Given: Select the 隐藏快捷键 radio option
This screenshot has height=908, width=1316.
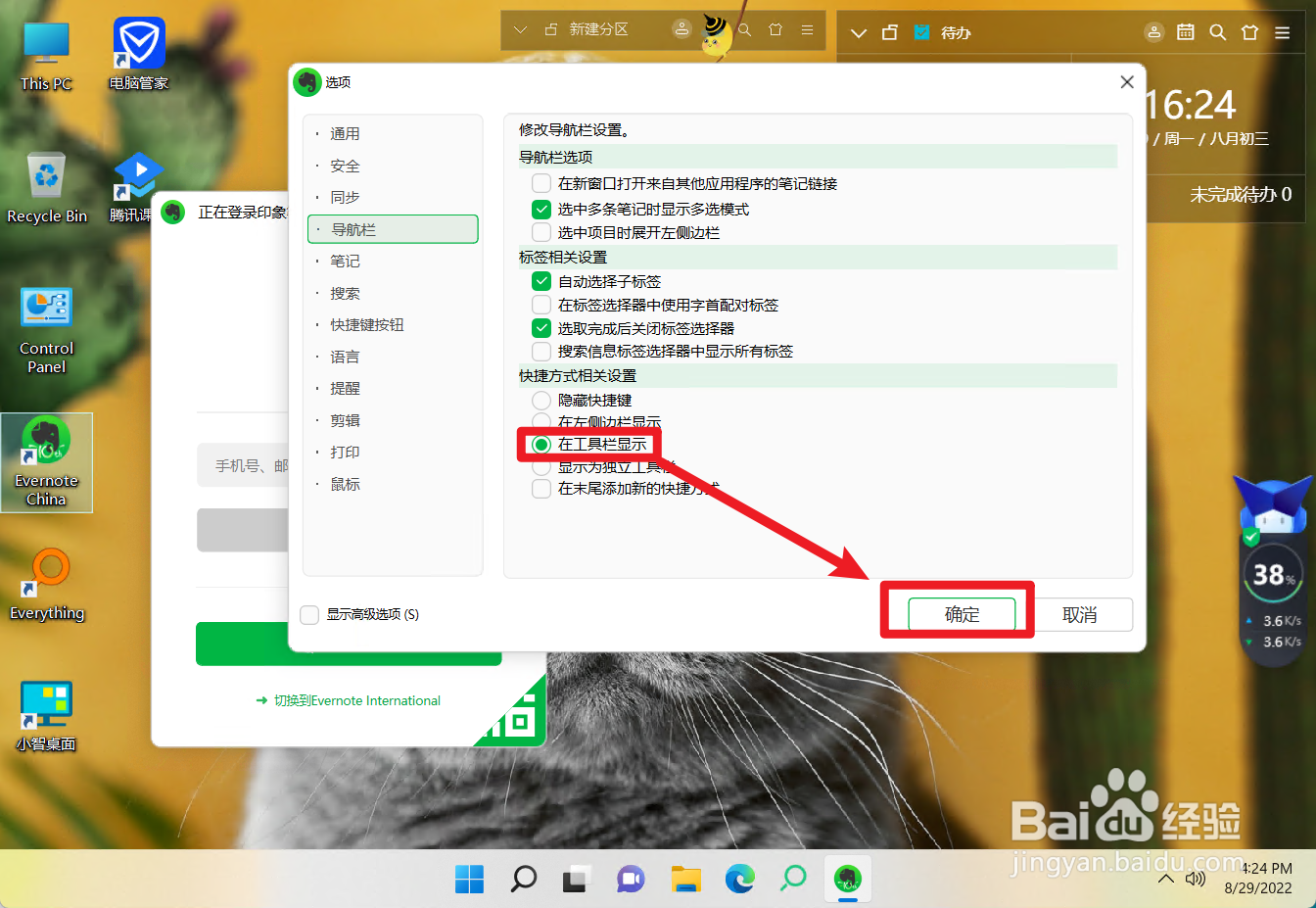Looking at the screenshot, I should [541, 400].
